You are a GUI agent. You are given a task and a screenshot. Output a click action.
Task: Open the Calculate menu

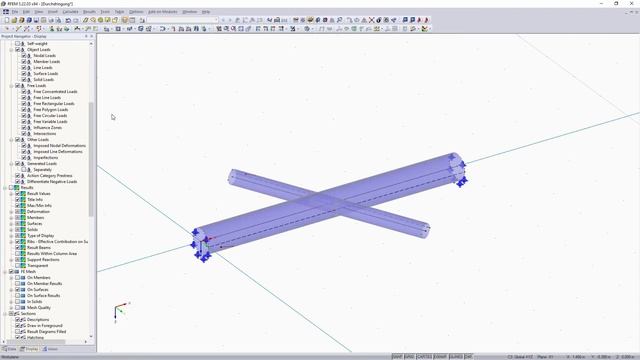point(70,12)
